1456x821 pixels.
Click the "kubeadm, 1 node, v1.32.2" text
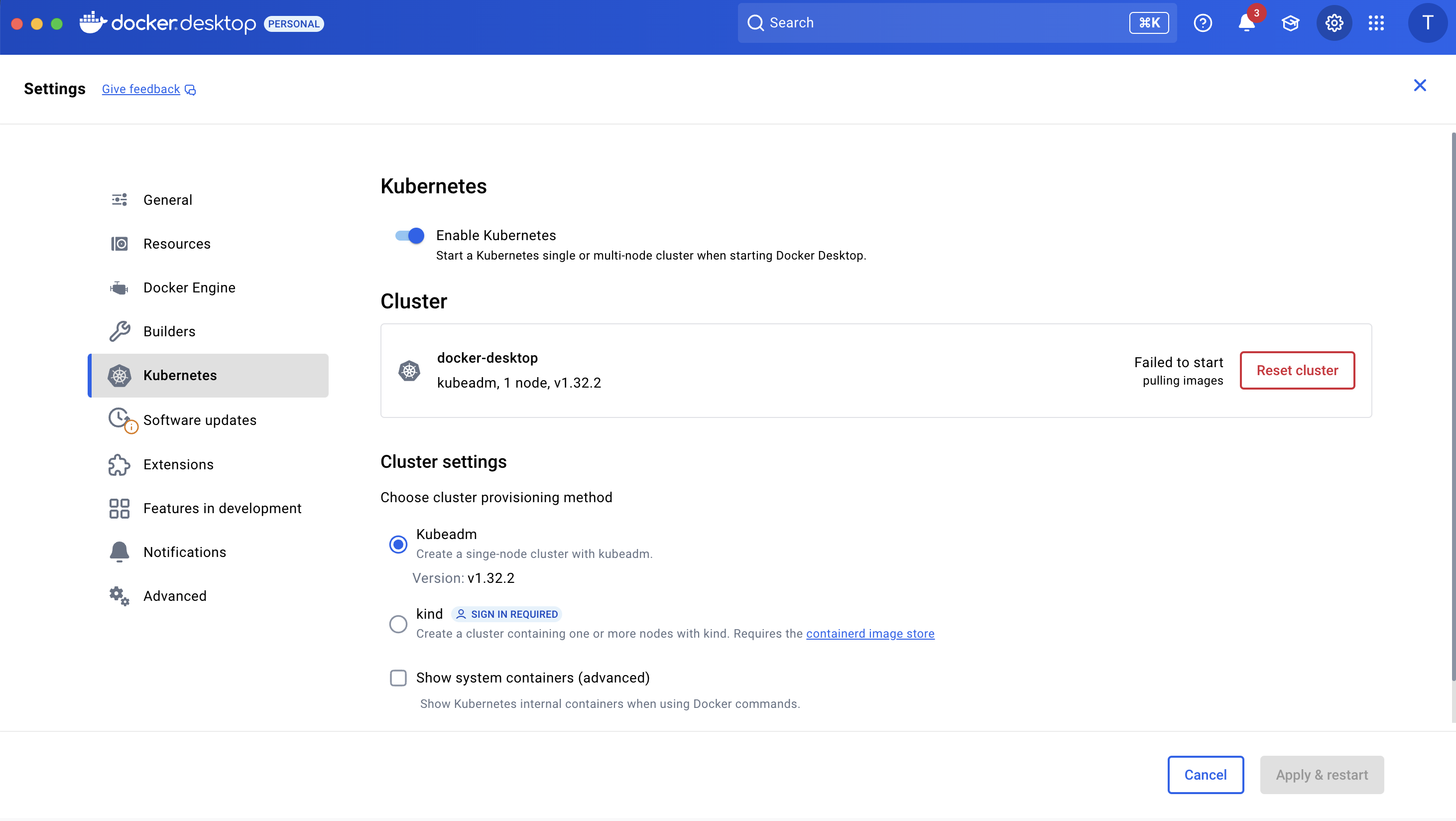(x=519, y=383)
